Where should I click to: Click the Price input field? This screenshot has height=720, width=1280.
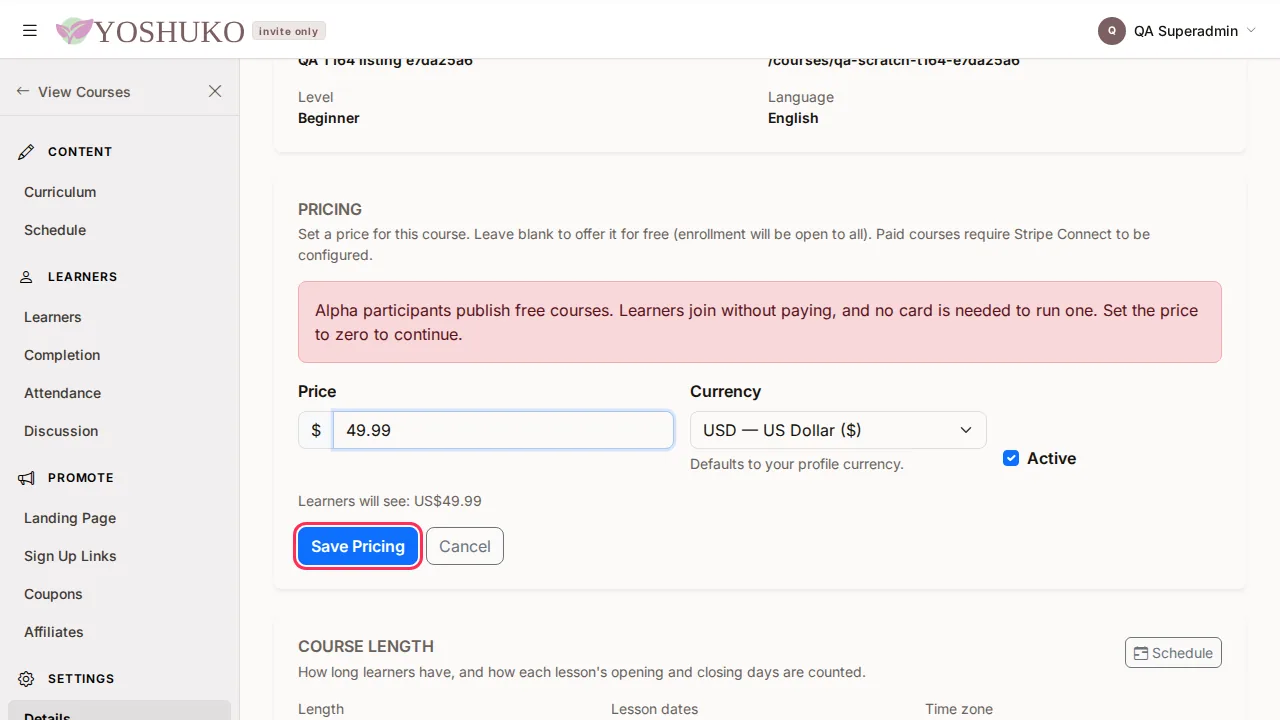(503, 430)
